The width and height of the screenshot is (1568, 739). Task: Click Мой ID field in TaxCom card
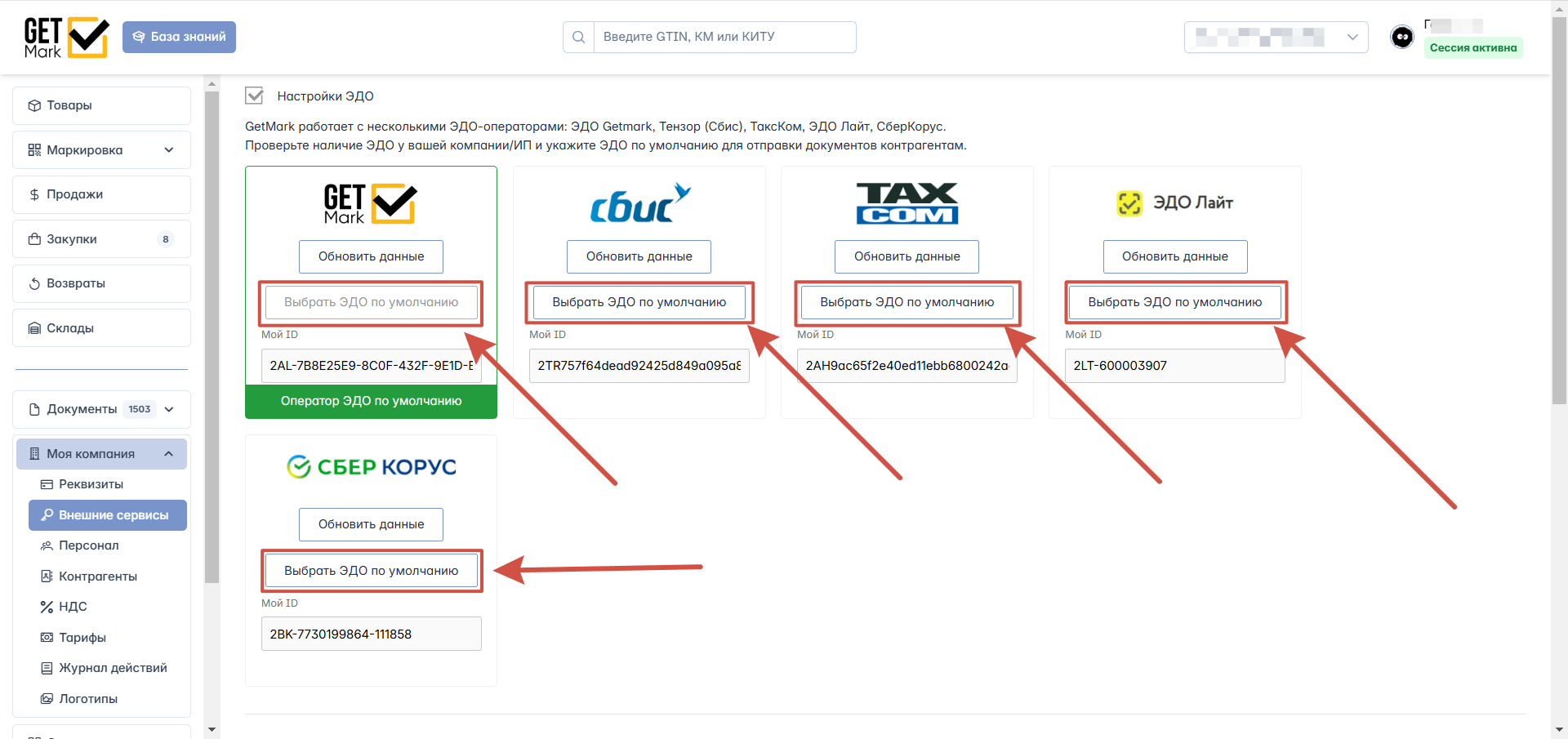(x=907, y=366)
